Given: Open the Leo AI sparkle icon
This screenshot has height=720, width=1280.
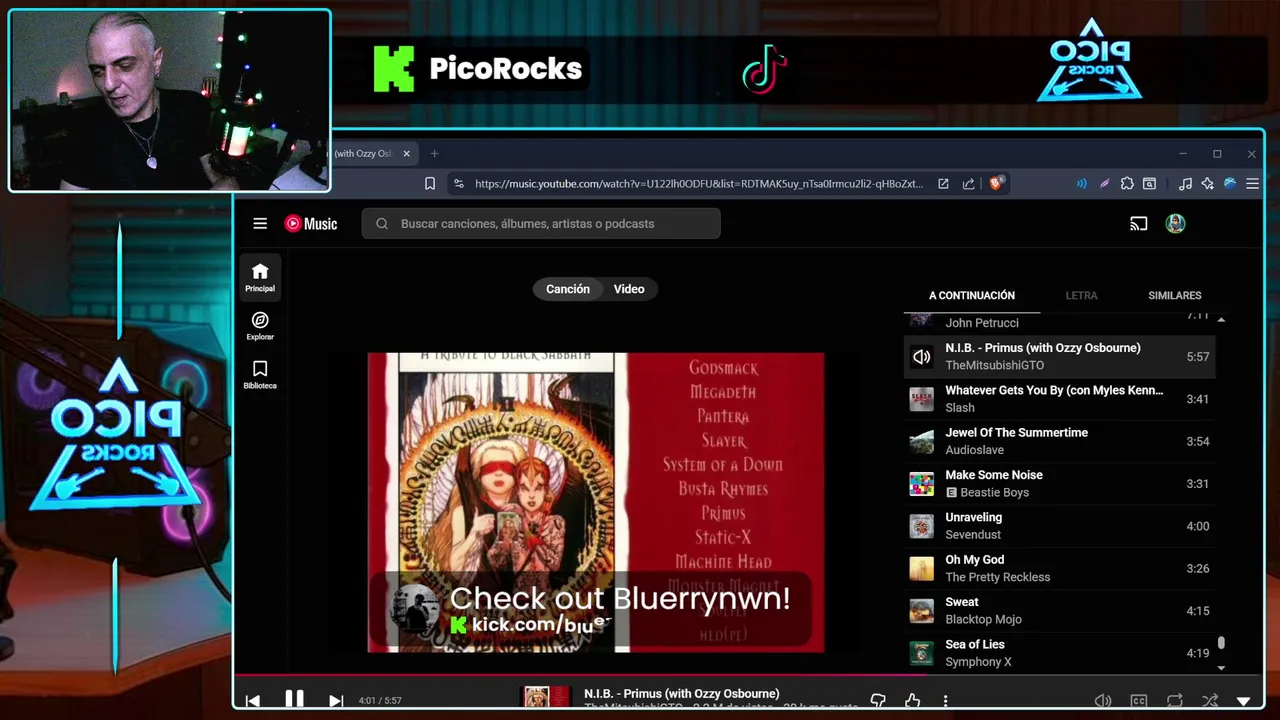Looking at the screenshot, I should [1208, 184].
